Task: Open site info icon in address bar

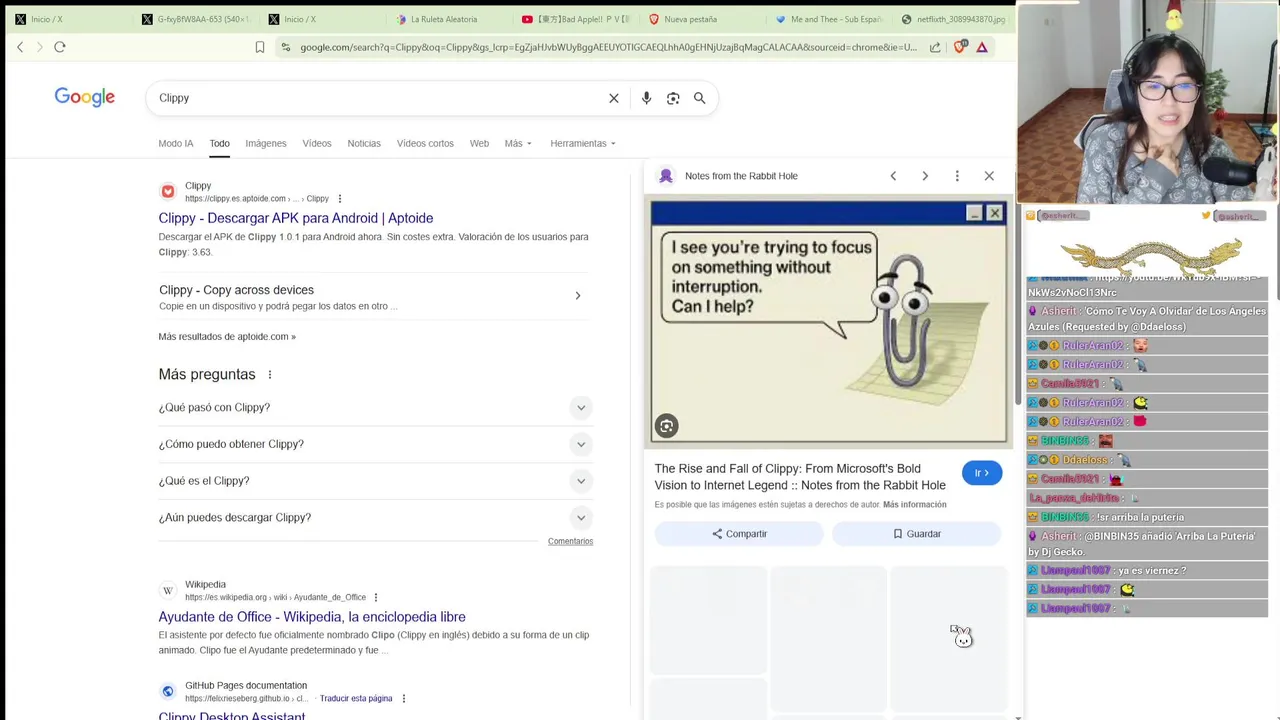Action: tap(286, 47)
